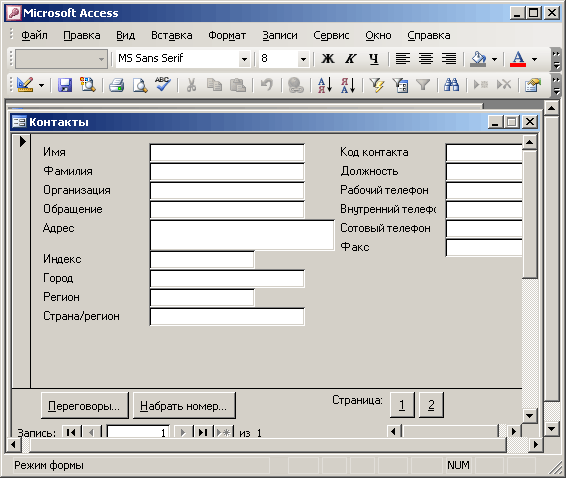Toggle italic К formatting button
Screen dimensions: 566x478
[351, 58]
